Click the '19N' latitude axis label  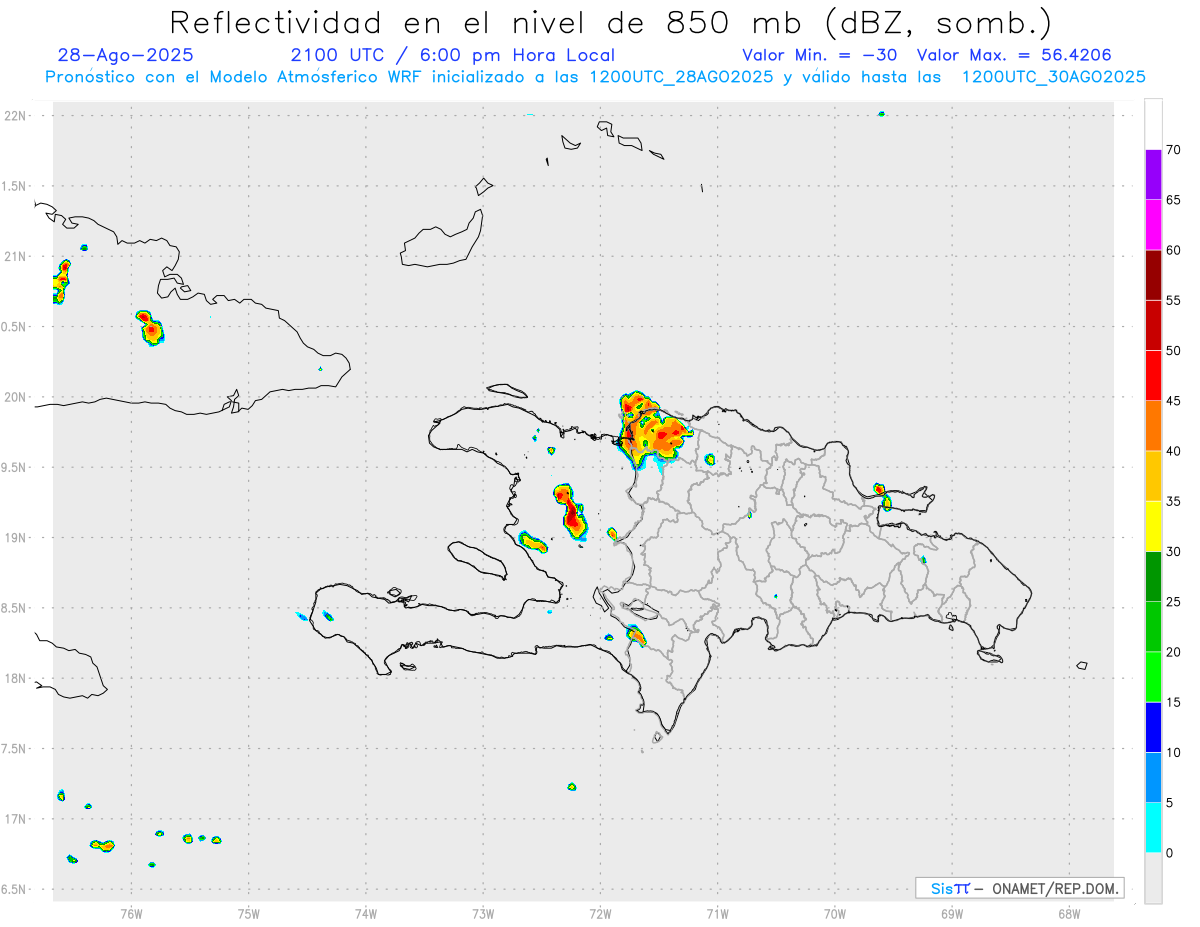pyautogui.click(x=15, y=537)
